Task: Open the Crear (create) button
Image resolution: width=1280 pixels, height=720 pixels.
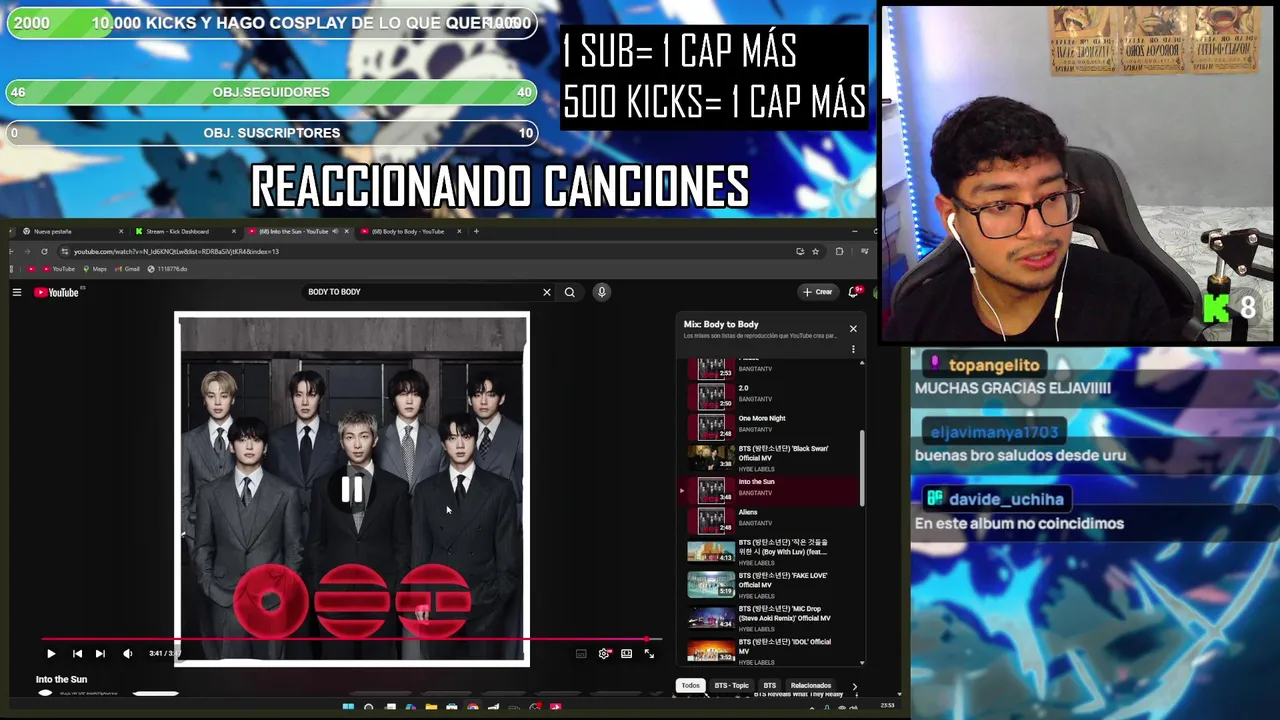Action: [817, 292]
